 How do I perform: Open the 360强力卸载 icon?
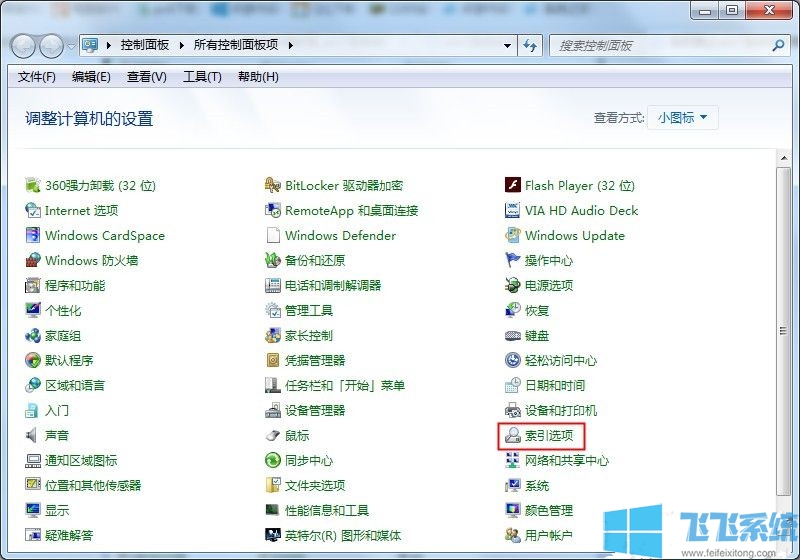point(33,185)
